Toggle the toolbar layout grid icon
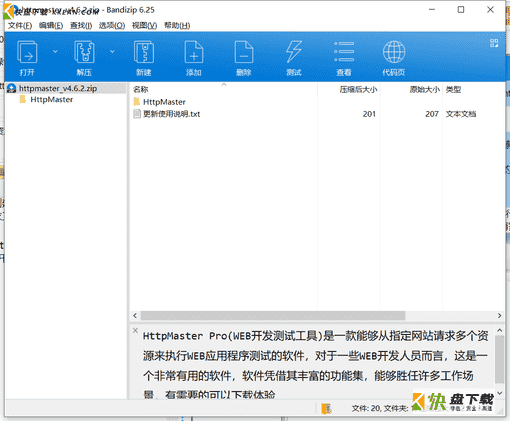 pos(494,43)
